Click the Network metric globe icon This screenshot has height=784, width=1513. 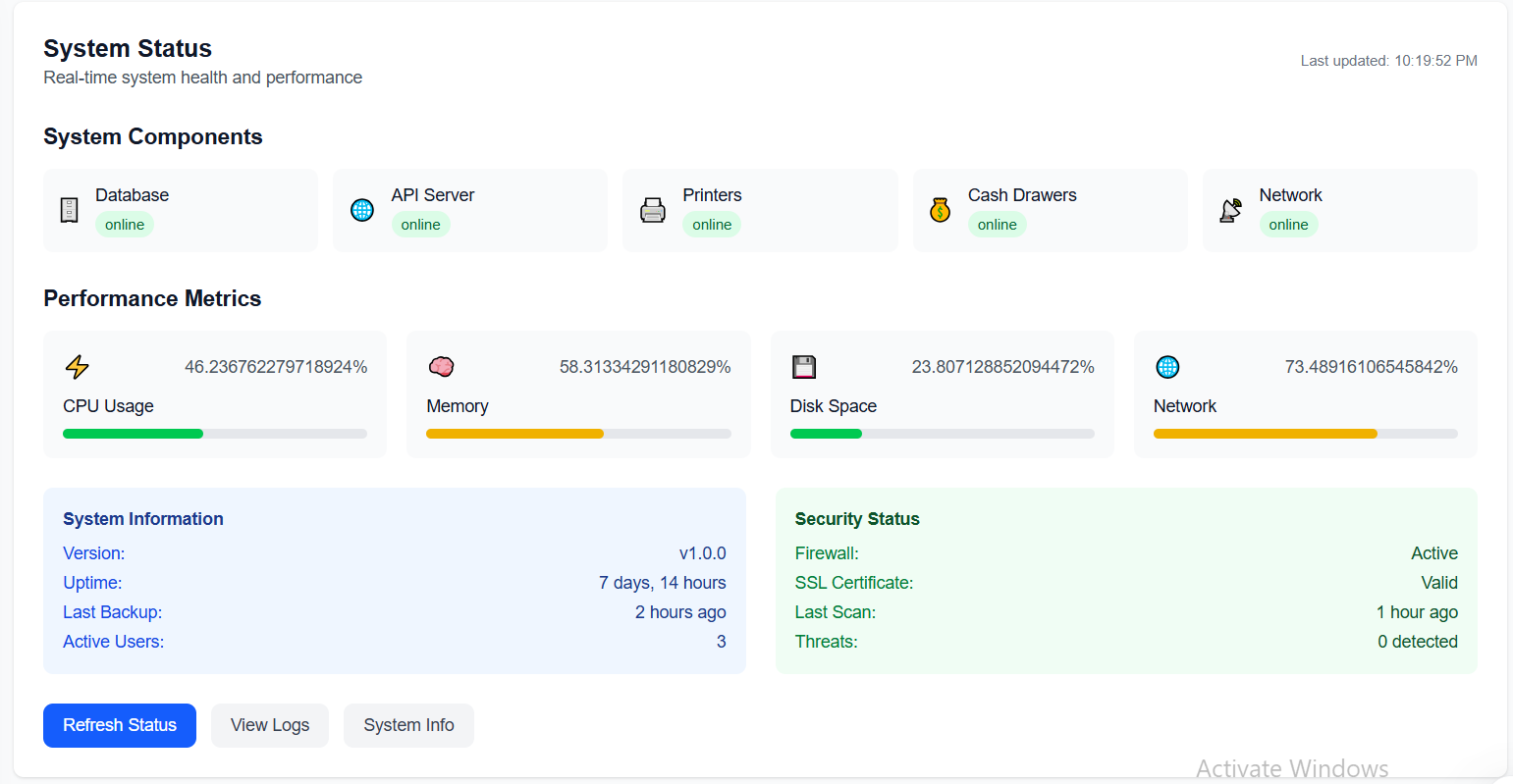(x=1167, y=366)
